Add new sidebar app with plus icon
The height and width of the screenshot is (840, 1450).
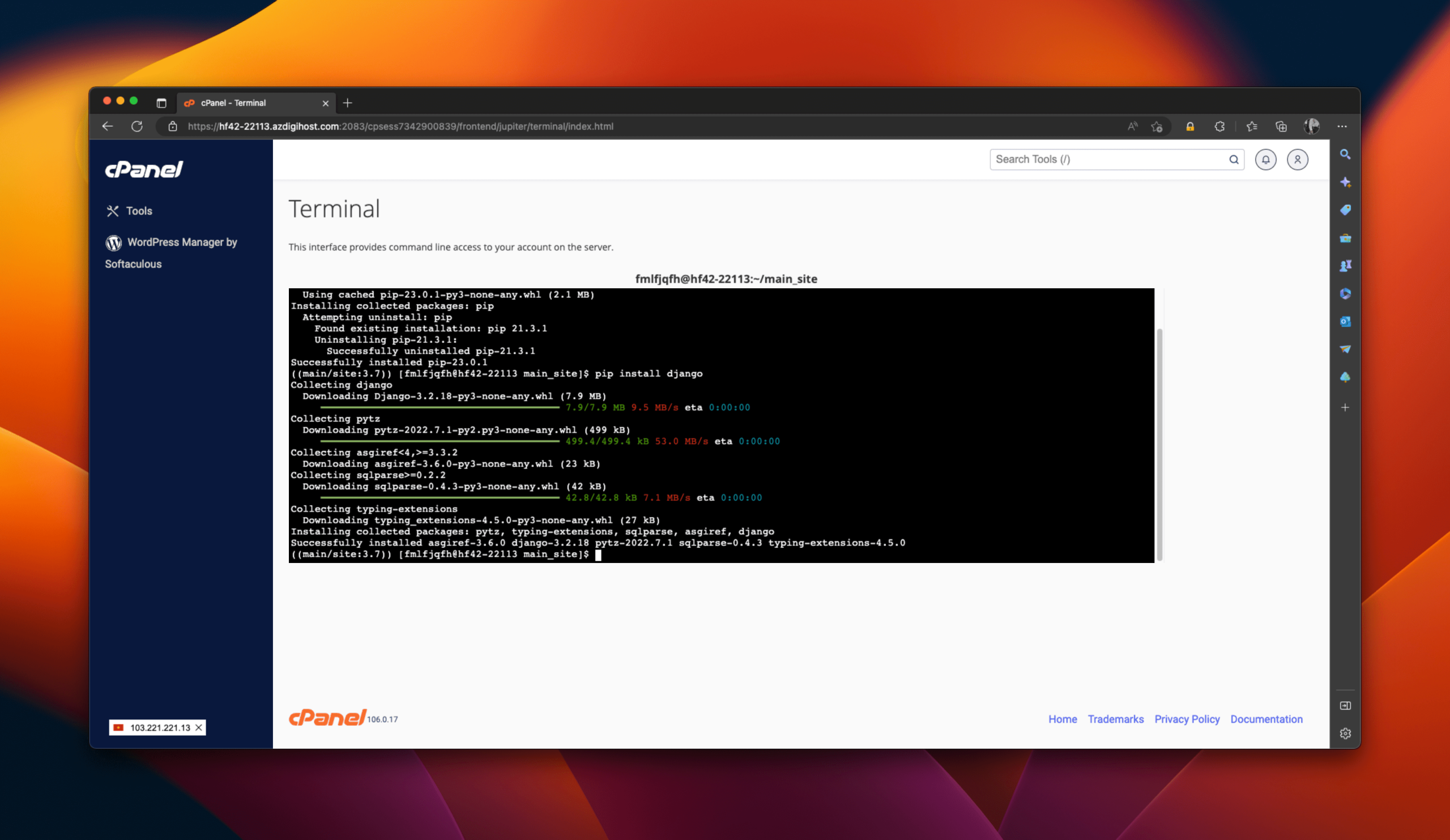pyautogui.click(x=1345, y=407)
